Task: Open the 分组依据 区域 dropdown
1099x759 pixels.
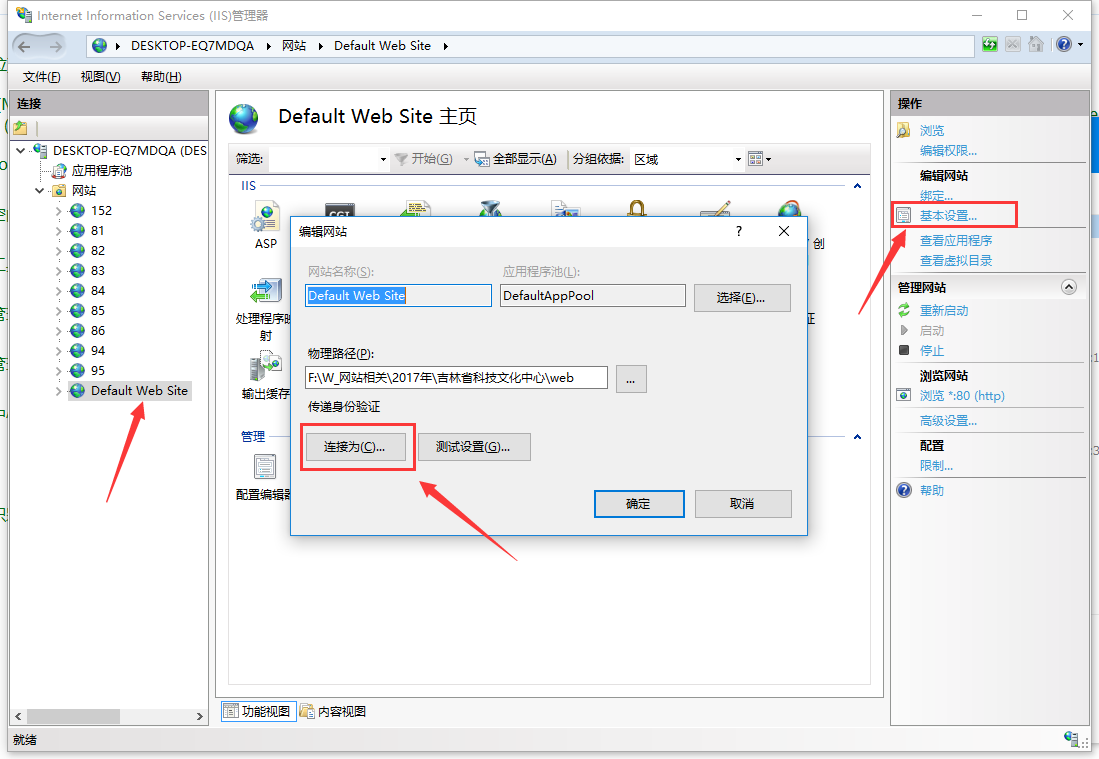Action: pyautogui.click(x=738, y=159)
